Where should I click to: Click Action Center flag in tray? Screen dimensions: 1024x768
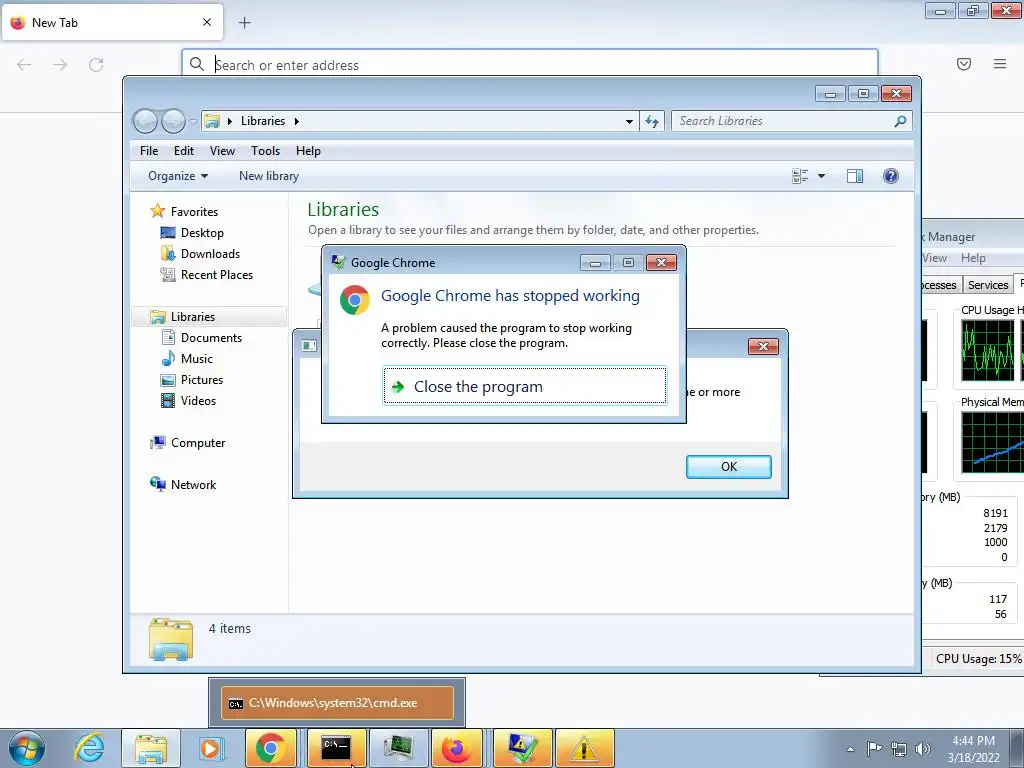pyautogui.click(x=874, y=749)
